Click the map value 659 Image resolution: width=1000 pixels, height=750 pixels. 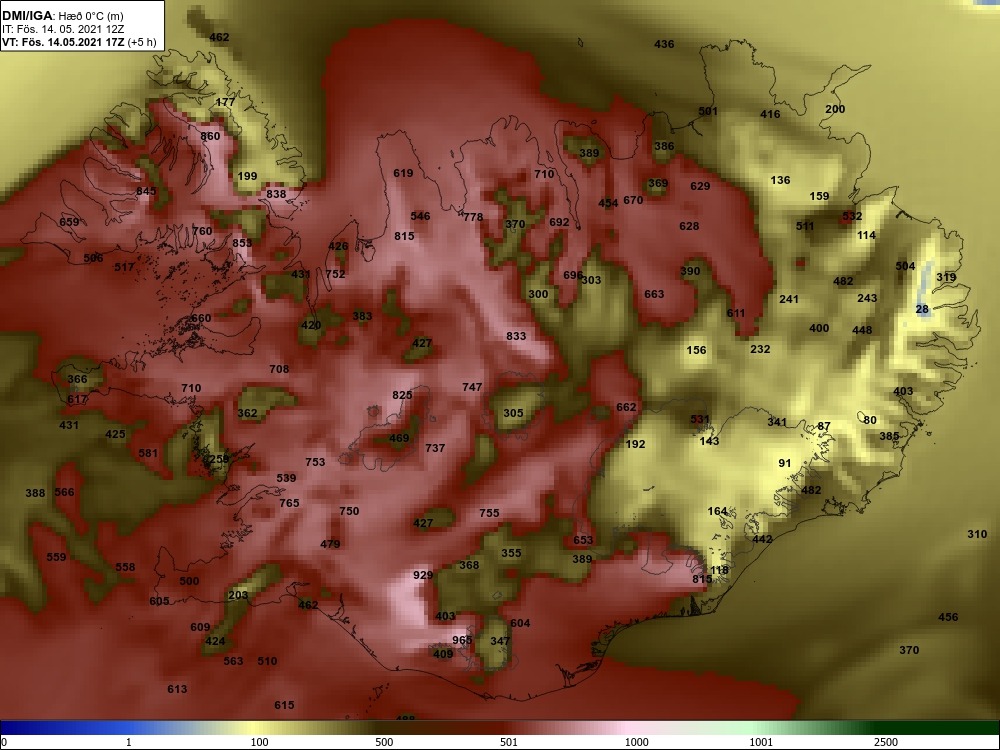(x=70, y=222)
